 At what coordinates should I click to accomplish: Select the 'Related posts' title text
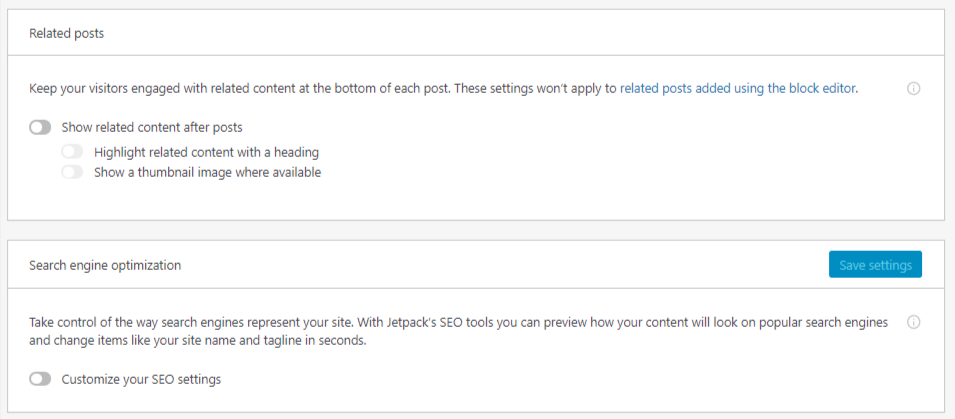click(66, 33)
